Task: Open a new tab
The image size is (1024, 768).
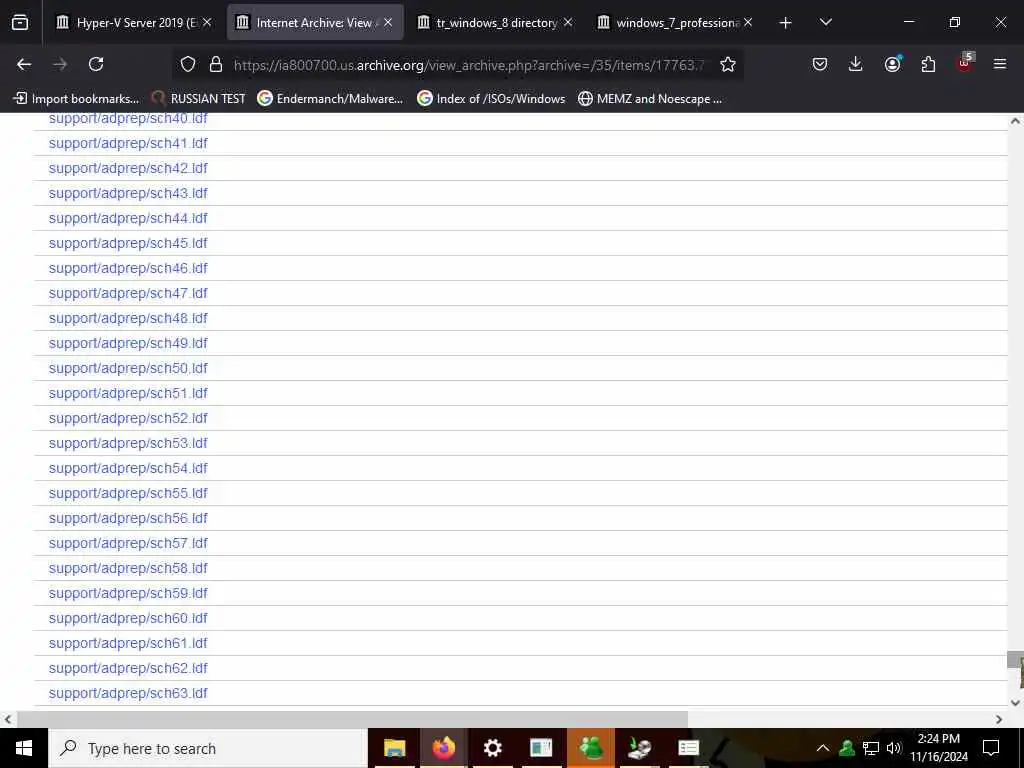Action: 786,23
